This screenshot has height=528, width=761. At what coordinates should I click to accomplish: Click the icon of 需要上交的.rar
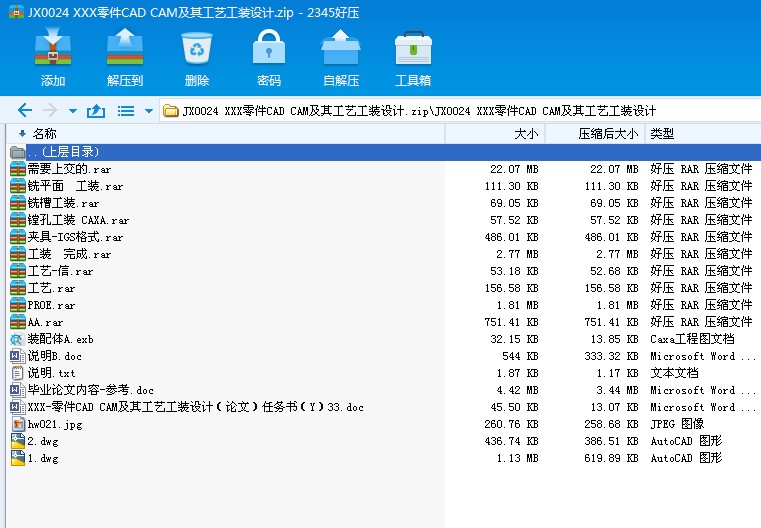point(18,169)
